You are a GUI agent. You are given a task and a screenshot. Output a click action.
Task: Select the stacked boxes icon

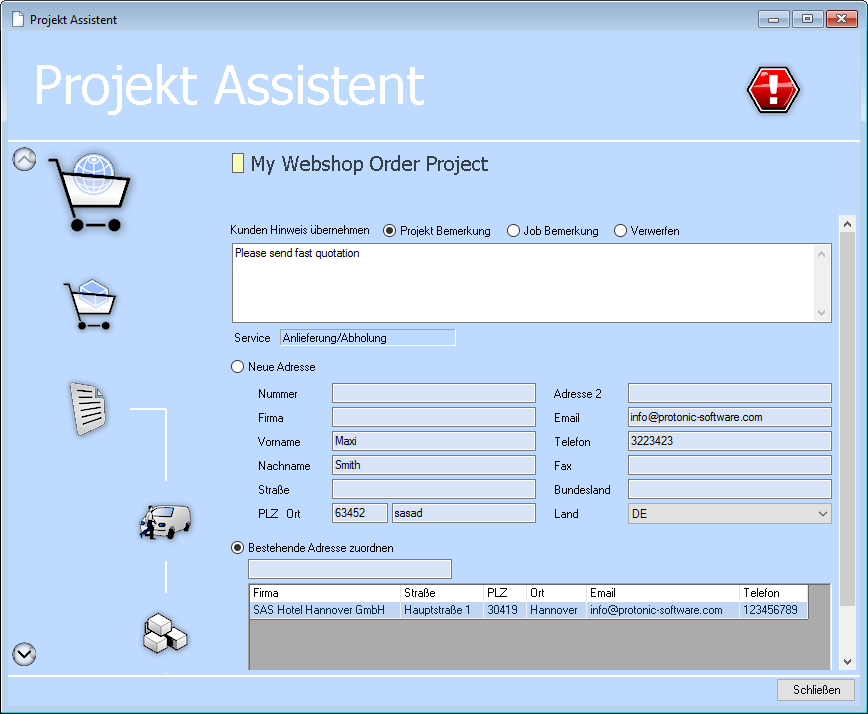[x=164, y=633]
